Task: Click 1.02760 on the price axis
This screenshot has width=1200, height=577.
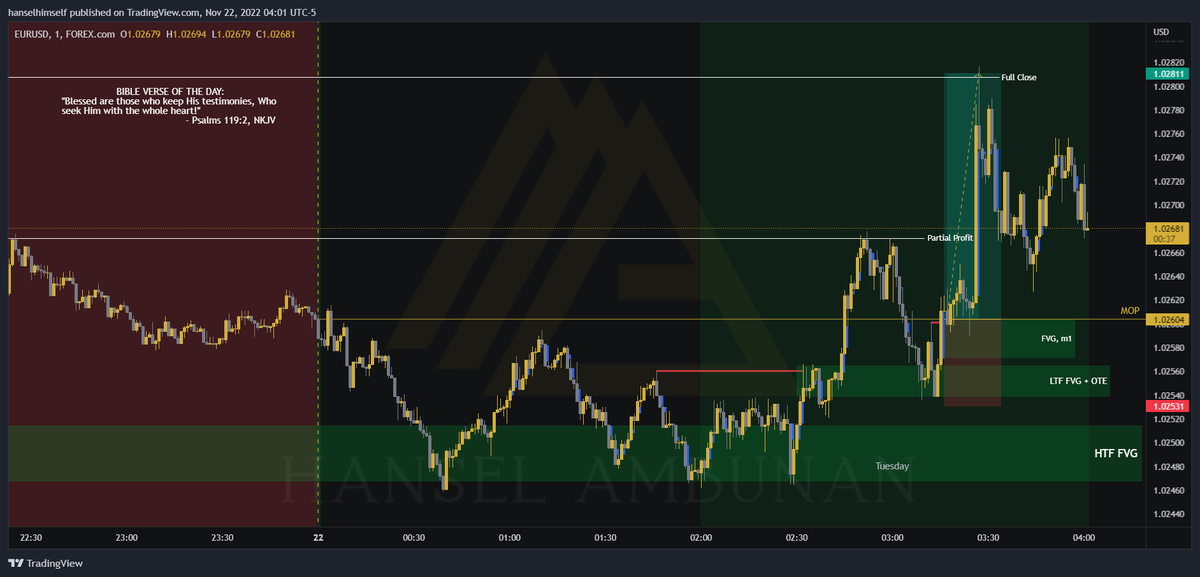Action: (1167, 134)
